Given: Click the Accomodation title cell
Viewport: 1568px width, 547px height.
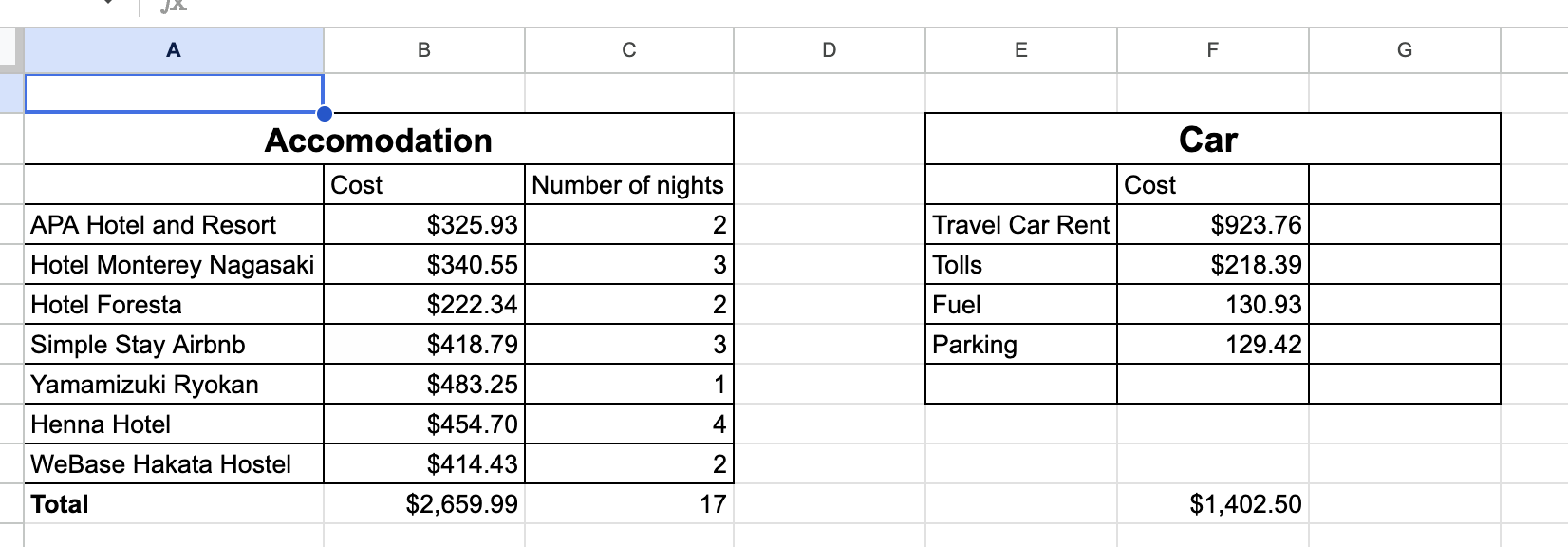Looking at the screenshot, I should tap(379, 140).
